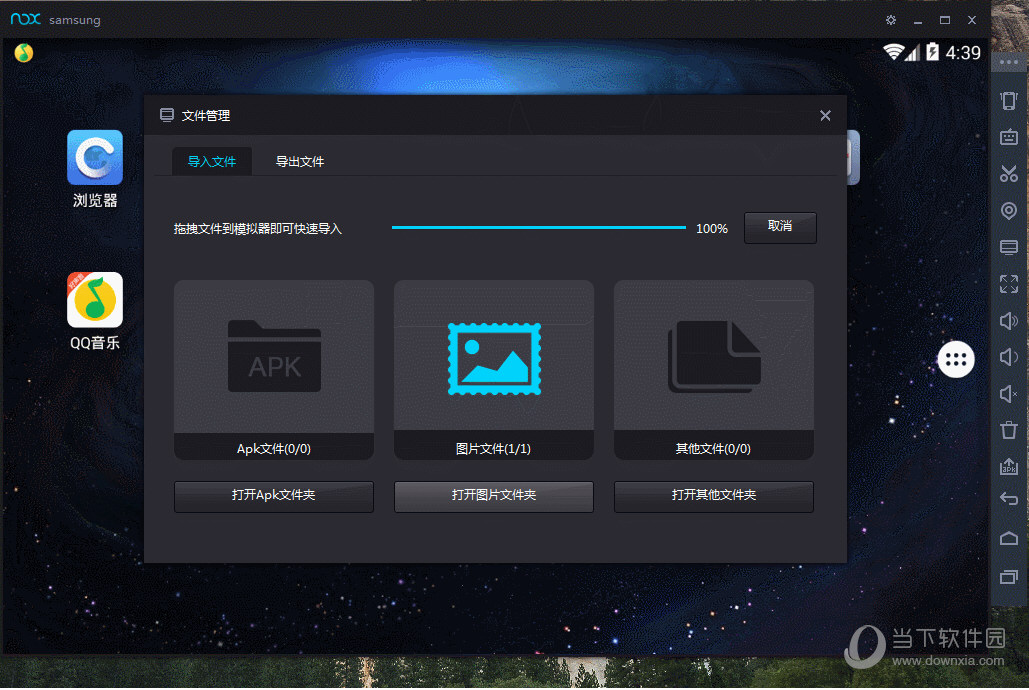Switch to the 导出文件 export tab

coord(298,160)
